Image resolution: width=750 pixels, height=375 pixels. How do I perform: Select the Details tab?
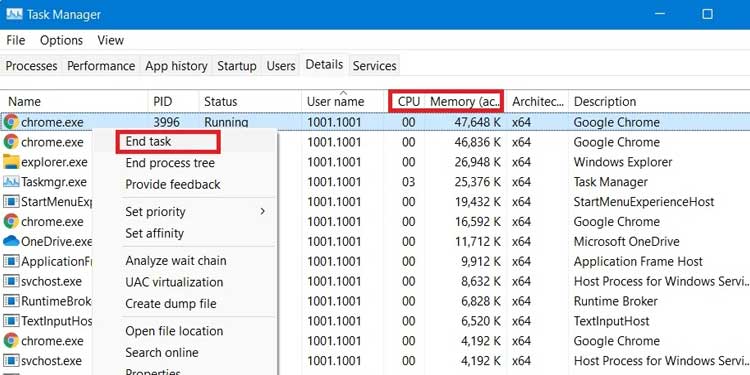[324, 65]
